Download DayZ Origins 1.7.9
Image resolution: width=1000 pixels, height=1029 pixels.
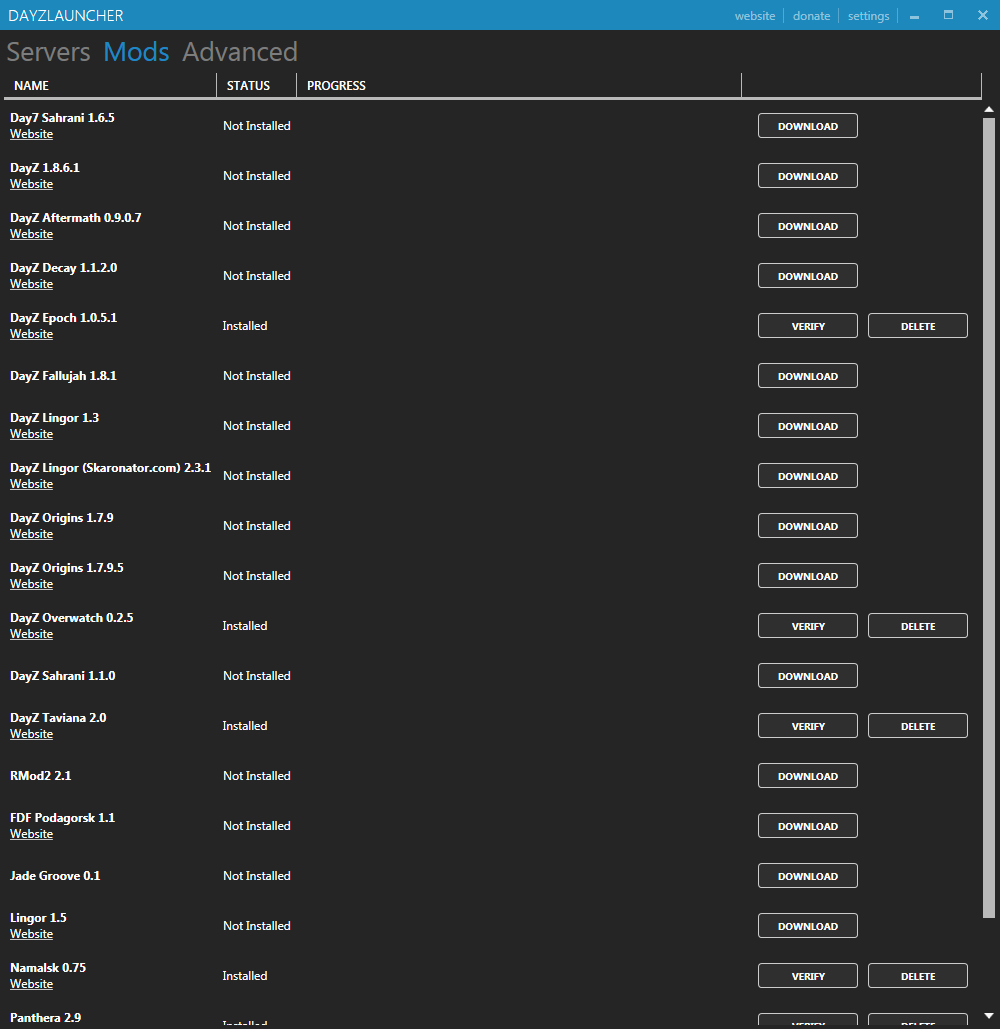[808, 526]
